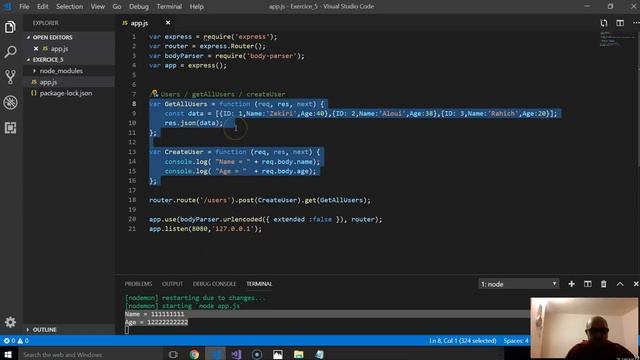Click the code minimap preview
This screenshot has width=640, height=360.
coord(616,39)
